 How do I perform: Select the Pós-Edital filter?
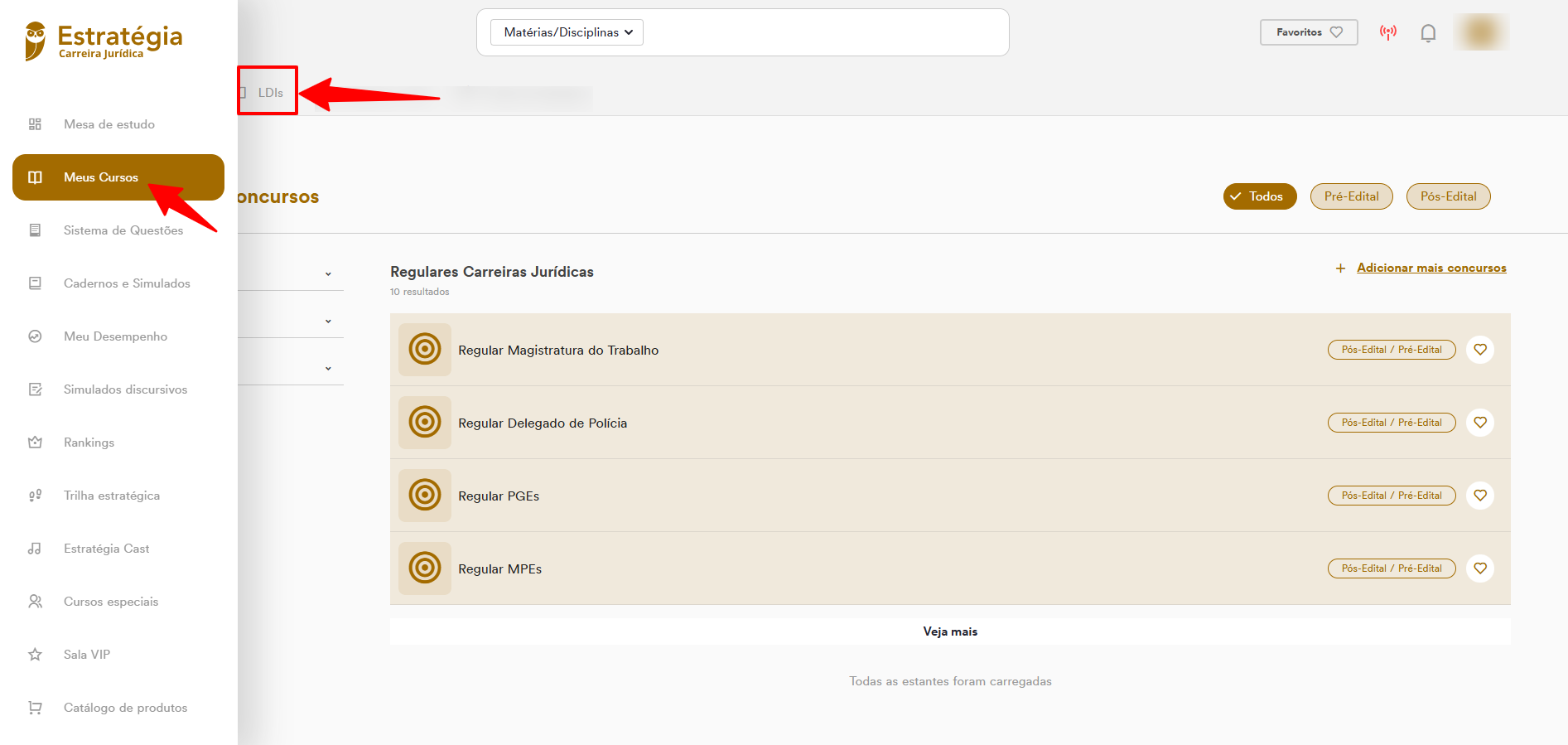click(x=1449, y=196)
